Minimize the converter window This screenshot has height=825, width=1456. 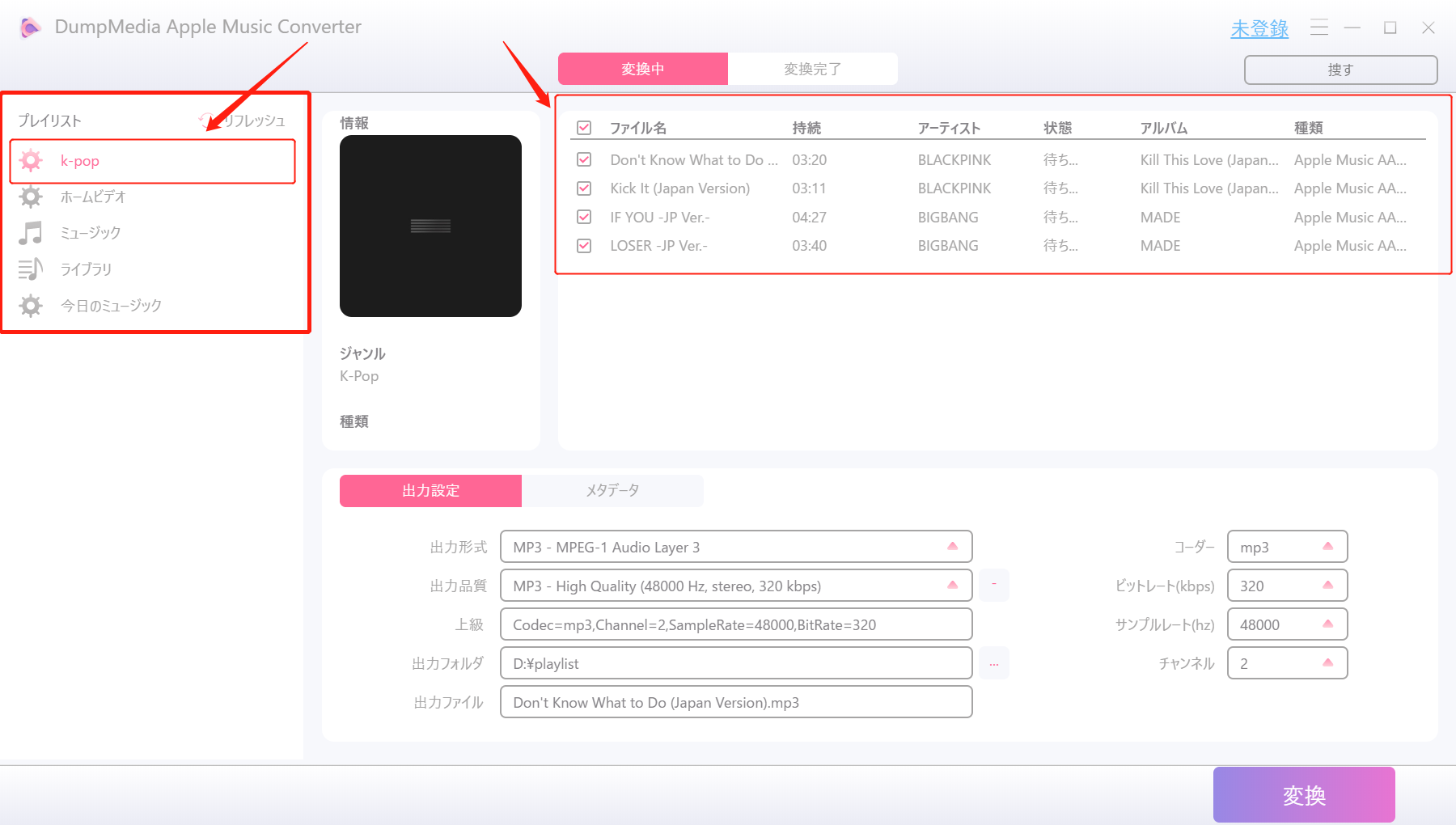(1352, 27)
